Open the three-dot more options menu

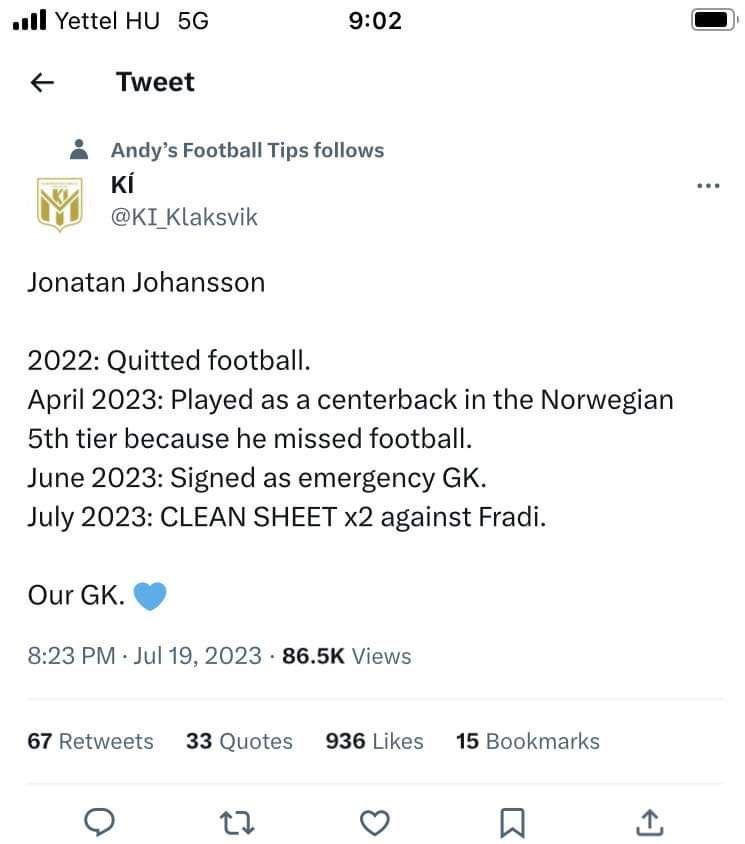pos(708,186)
